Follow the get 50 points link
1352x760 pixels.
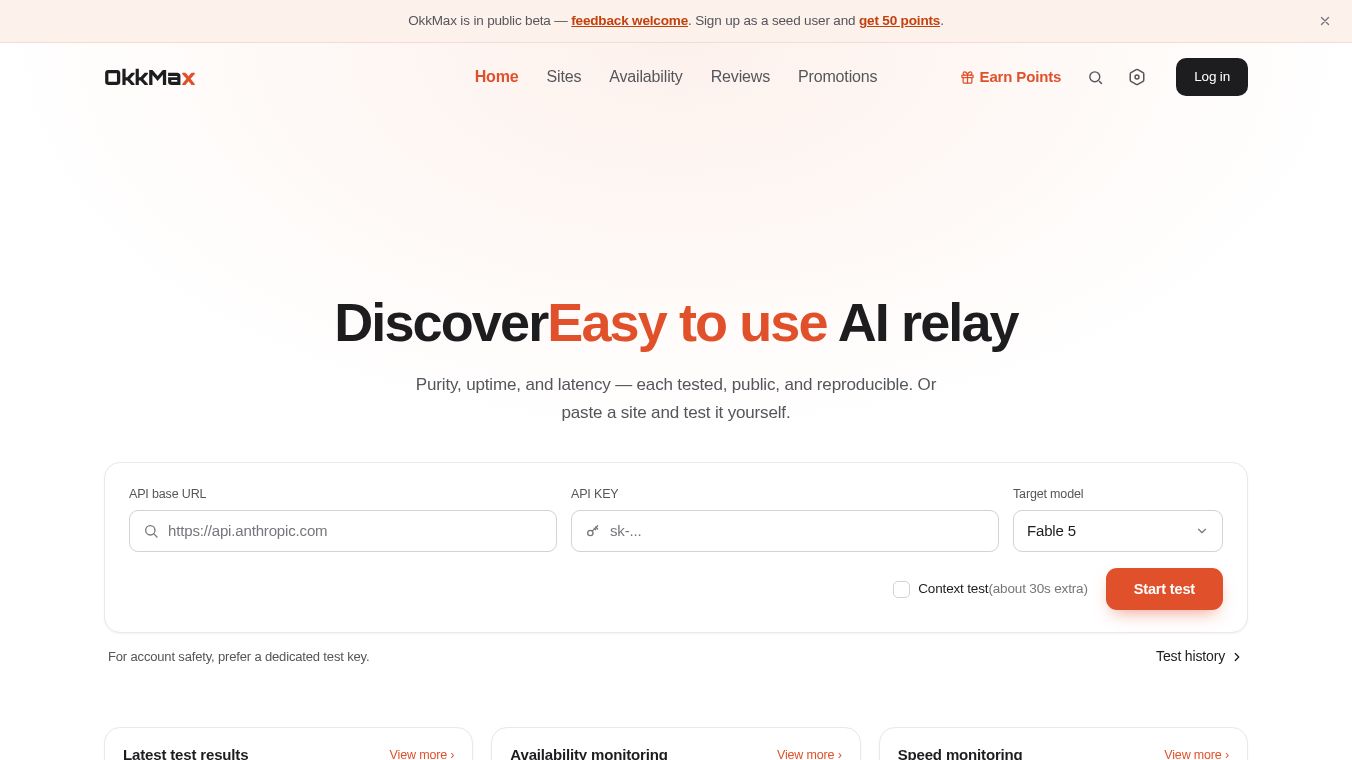(899, 20)
